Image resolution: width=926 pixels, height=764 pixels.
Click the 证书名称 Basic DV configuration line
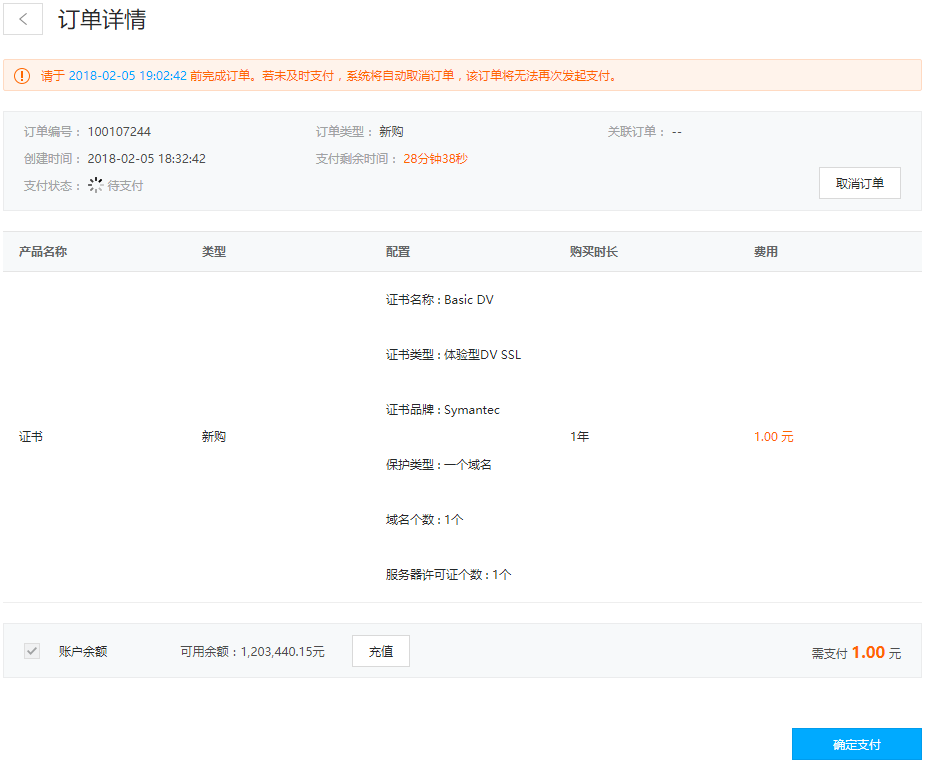[x=439, y=300]
